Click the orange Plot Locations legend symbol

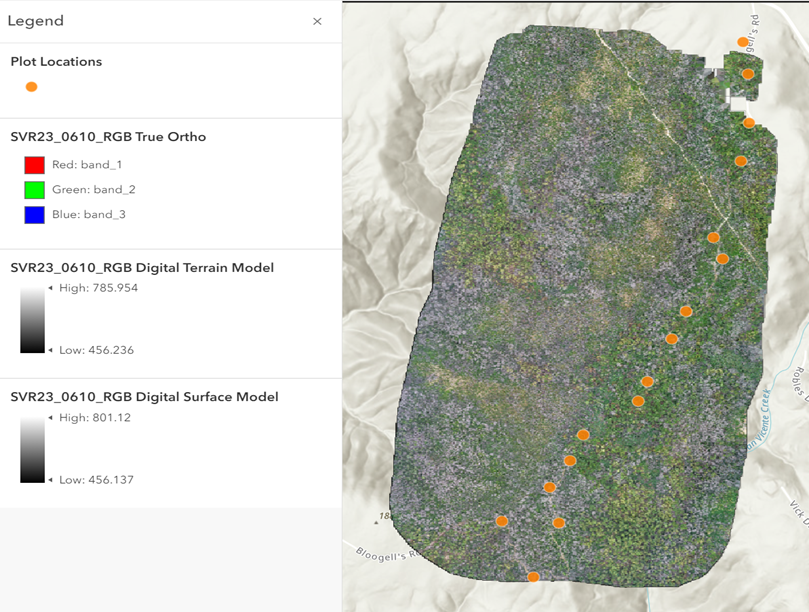click(31, 87)
